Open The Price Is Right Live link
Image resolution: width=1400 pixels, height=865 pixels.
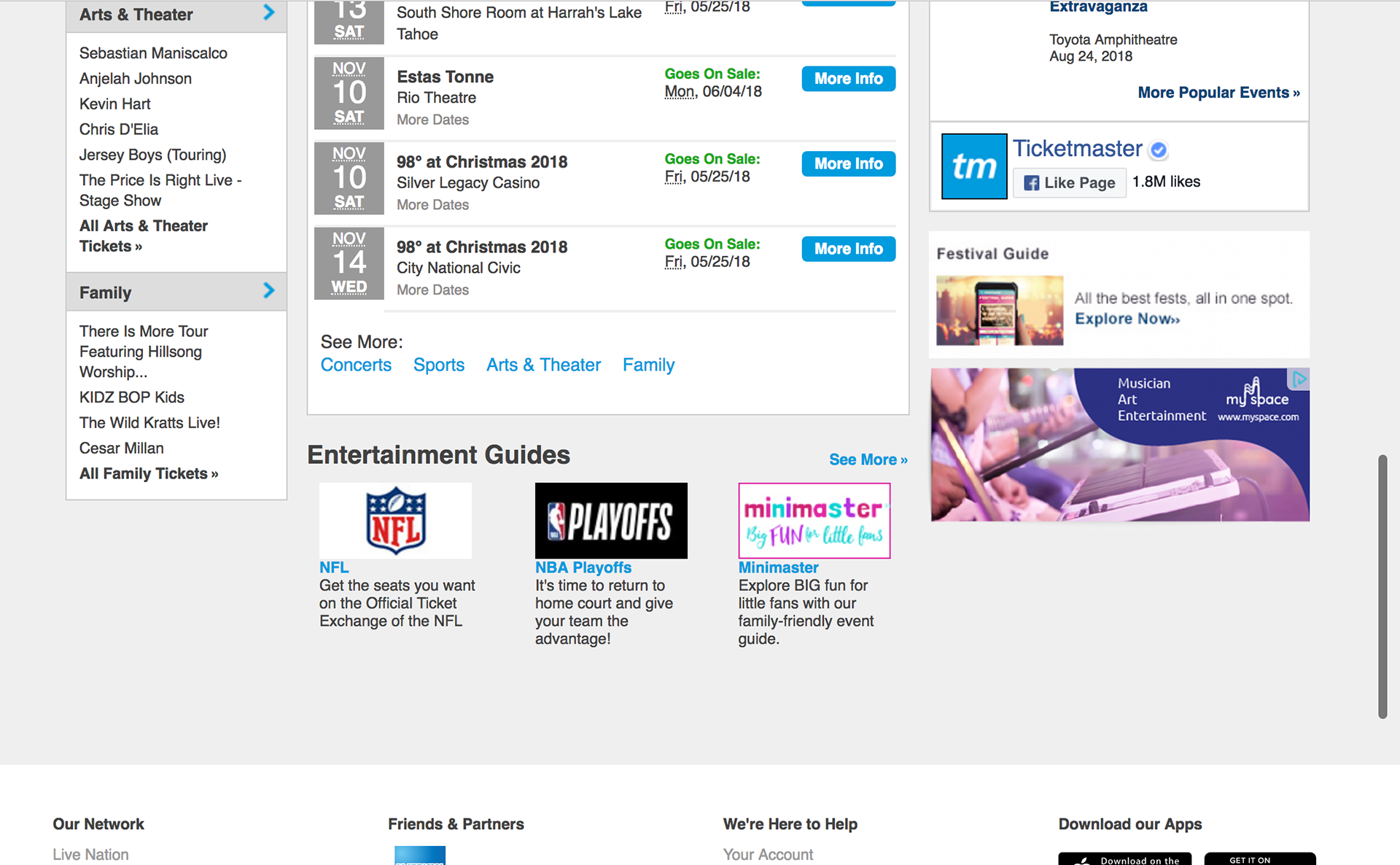[x=160, y=190]
